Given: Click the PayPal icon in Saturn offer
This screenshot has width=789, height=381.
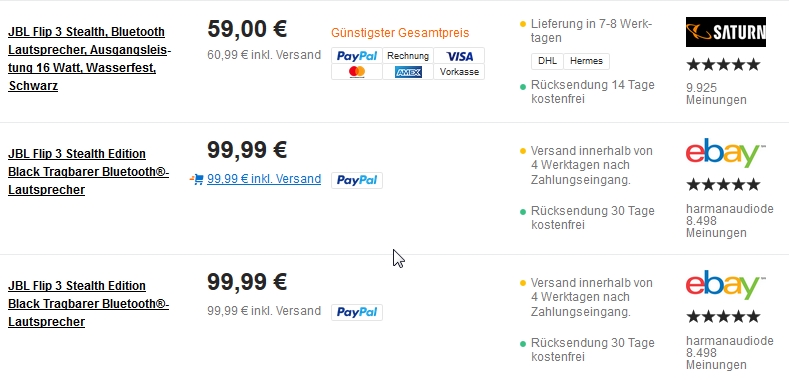Looking at the screenshot, I should click(357, 56).
